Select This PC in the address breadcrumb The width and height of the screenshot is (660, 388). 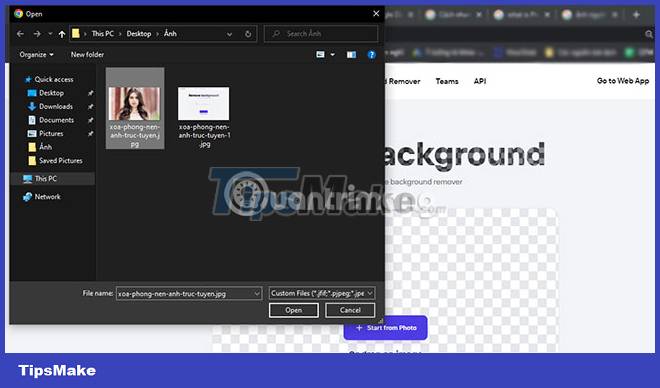pos(103,34)
